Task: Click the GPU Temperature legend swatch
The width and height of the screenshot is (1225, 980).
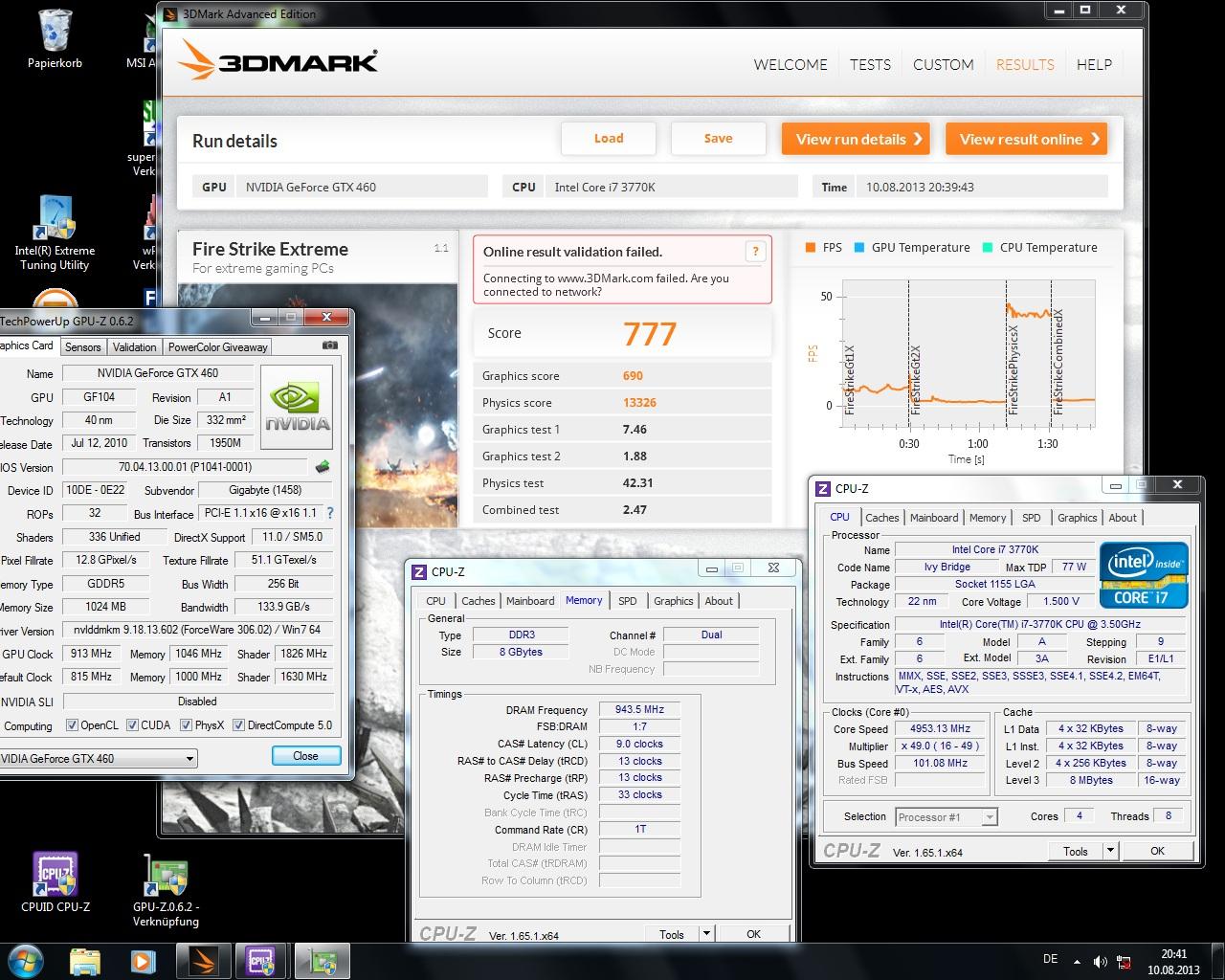Action: click(x=859, y=247)
